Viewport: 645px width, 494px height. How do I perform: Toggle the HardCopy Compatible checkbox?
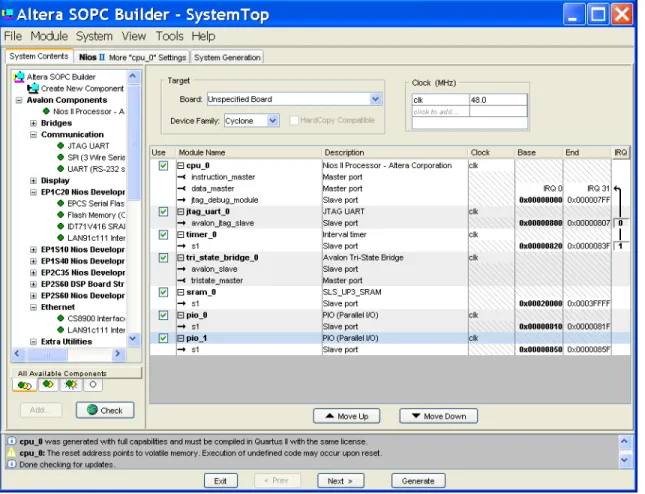pyautogui.click(x=294, y=121)
